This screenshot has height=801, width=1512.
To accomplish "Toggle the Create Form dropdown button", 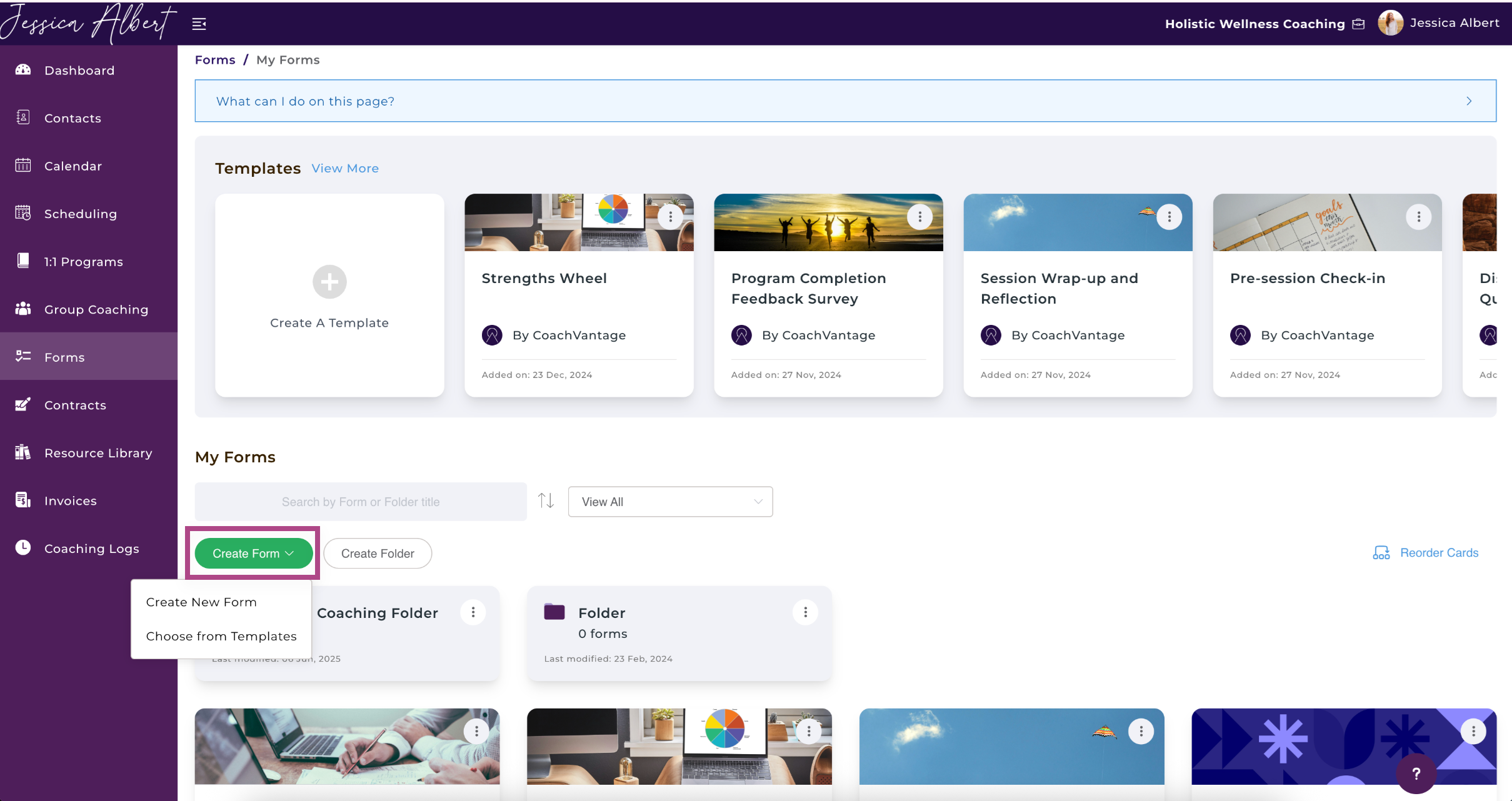I will [253, 553].
